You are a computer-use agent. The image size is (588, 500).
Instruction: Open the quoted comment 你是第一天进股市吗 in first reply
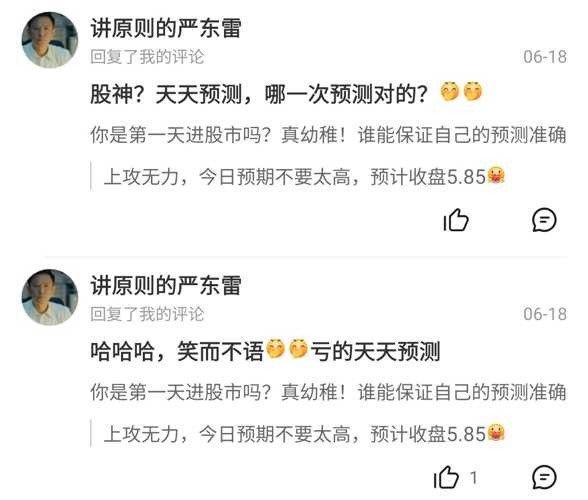pos(328,135)
